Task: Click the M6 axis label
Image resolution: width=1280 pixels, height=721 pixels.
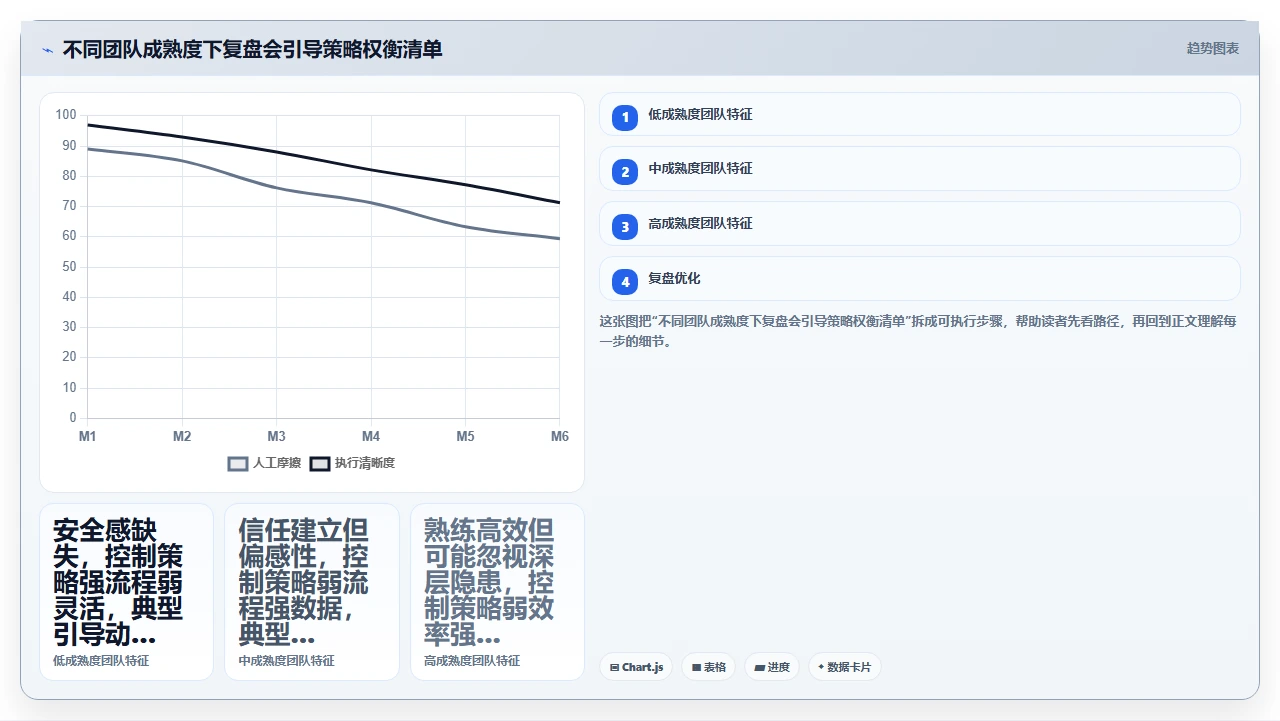Action: coord(559,436)
